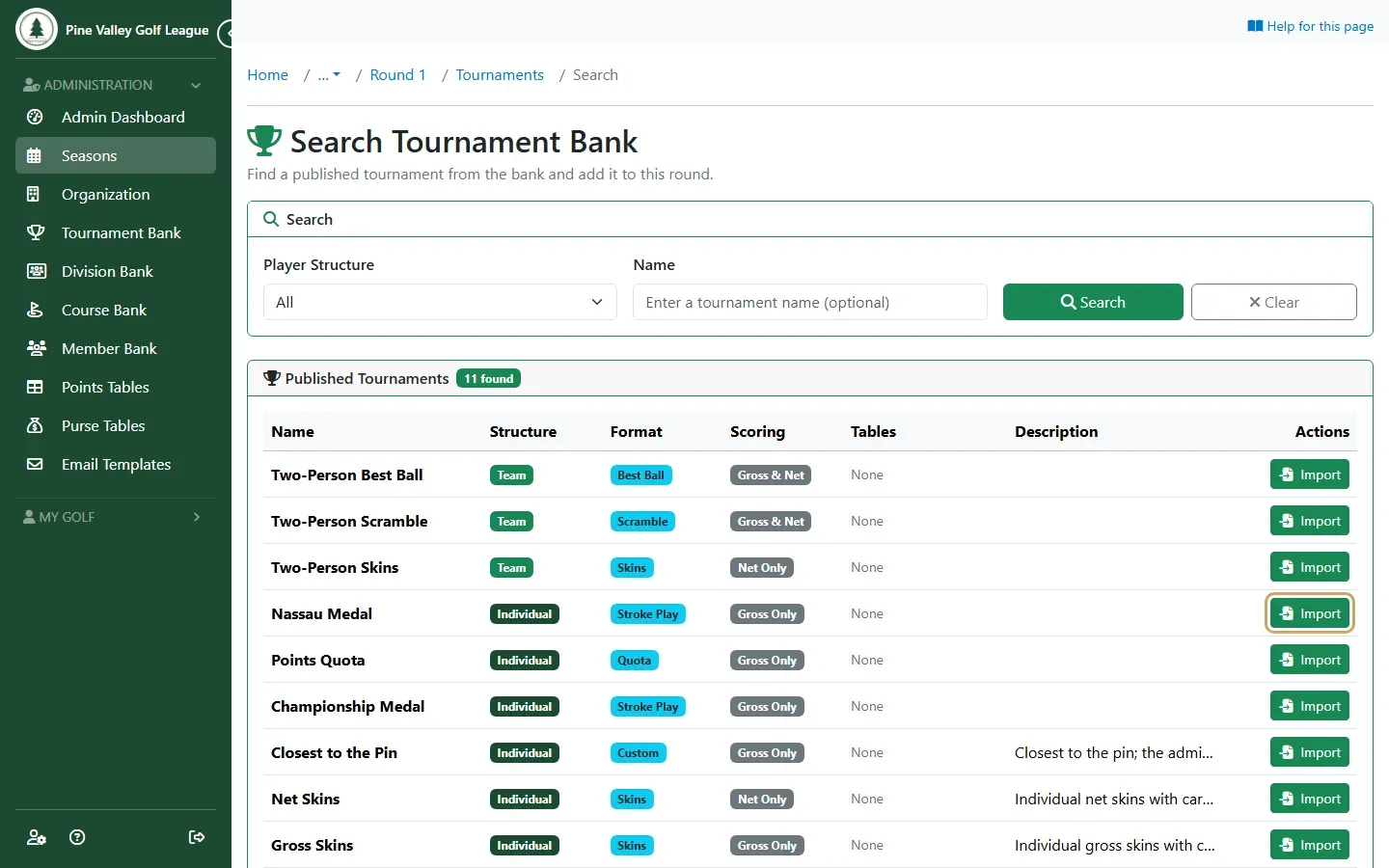Click the green Search button

tap(1093, 302)
